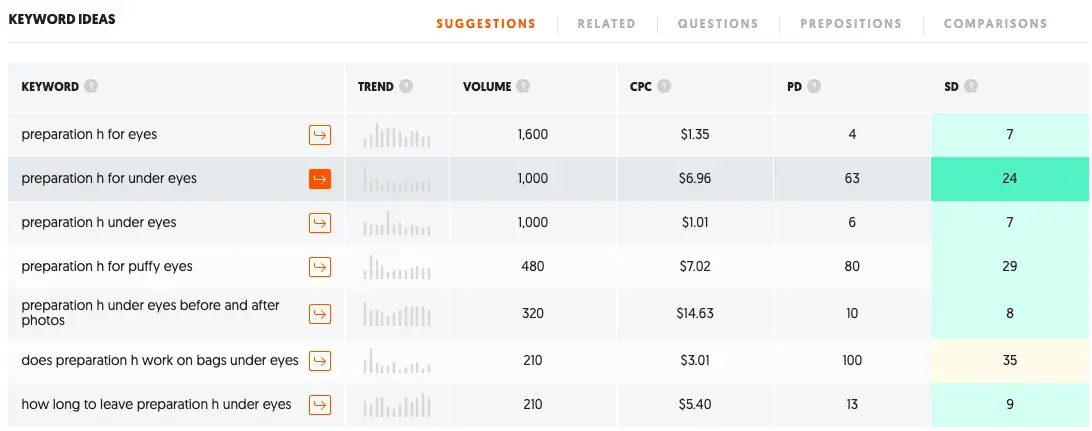Open arrow icon for 'preparation h for eyes'

320,134
